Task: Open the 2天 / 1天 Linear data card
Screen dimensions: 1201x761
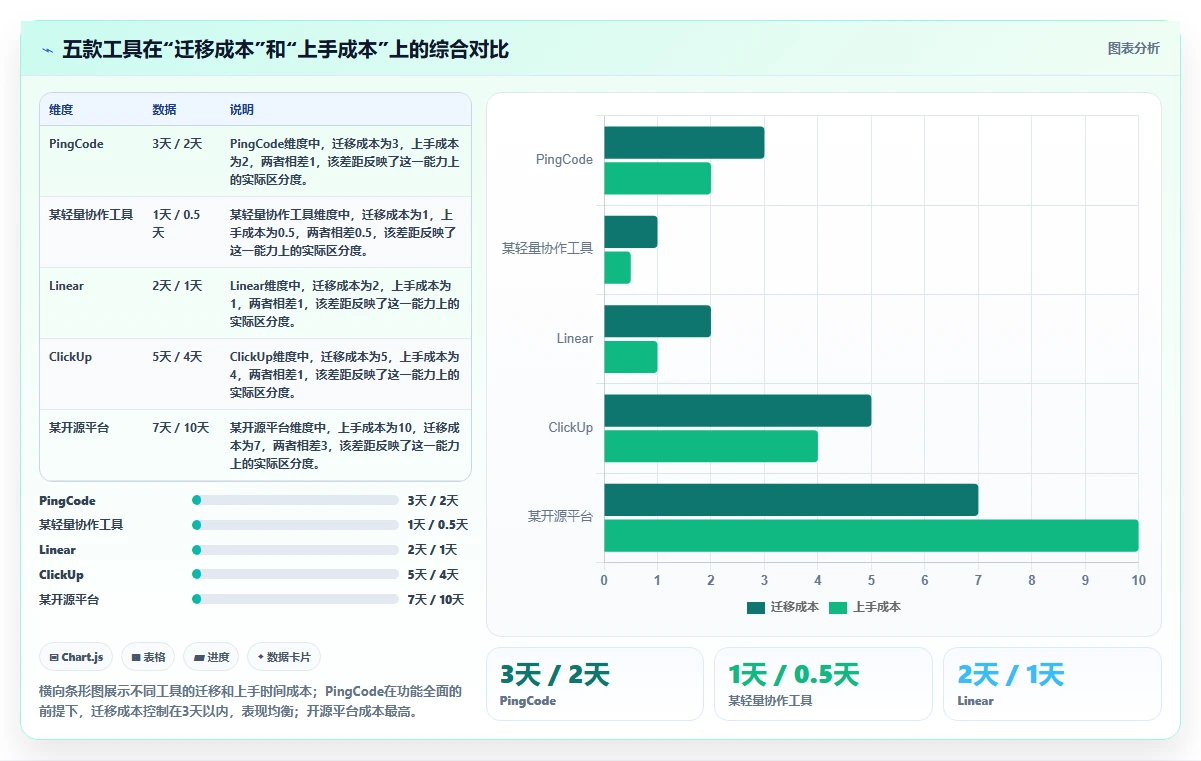Action: coord(1052,684)
